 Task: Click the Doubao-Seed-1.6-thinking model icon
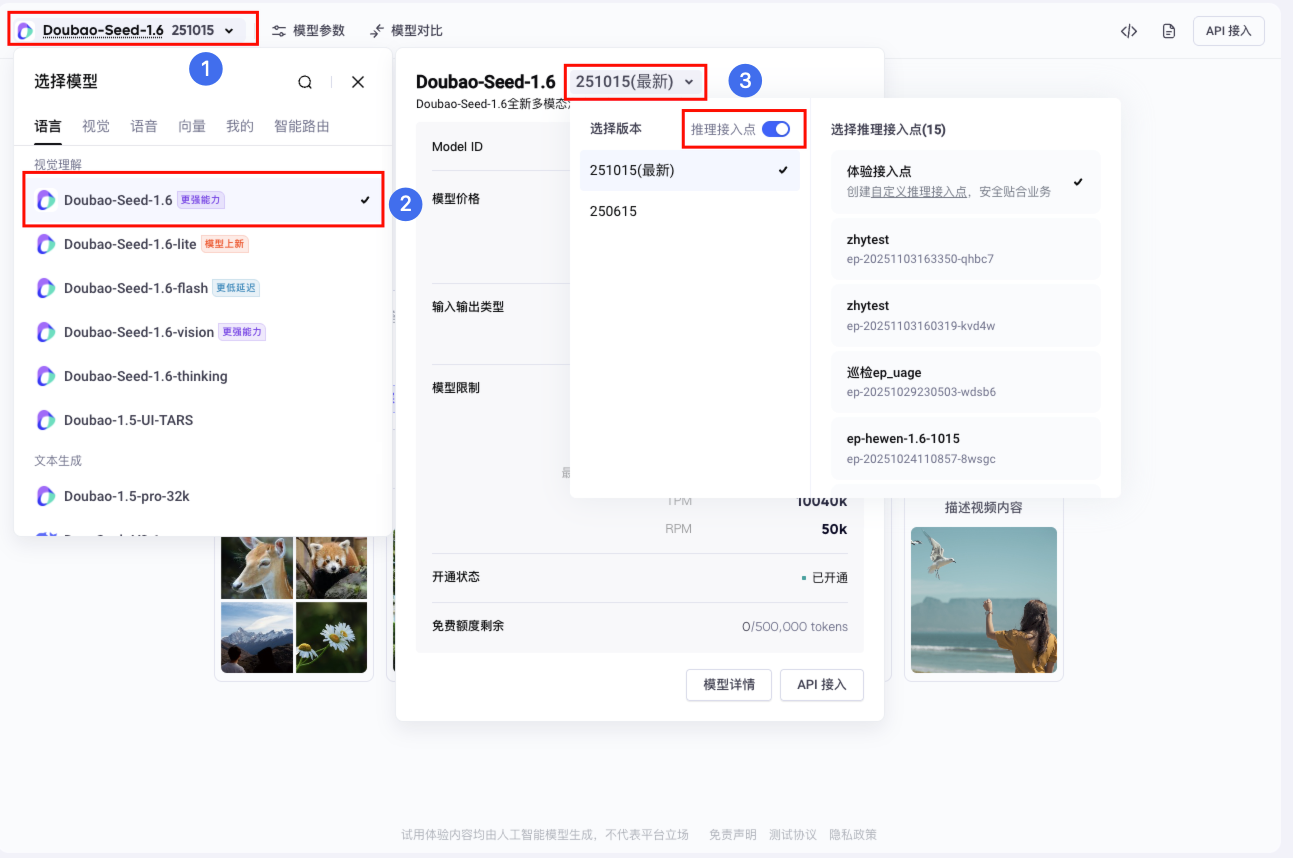point(46,376)
